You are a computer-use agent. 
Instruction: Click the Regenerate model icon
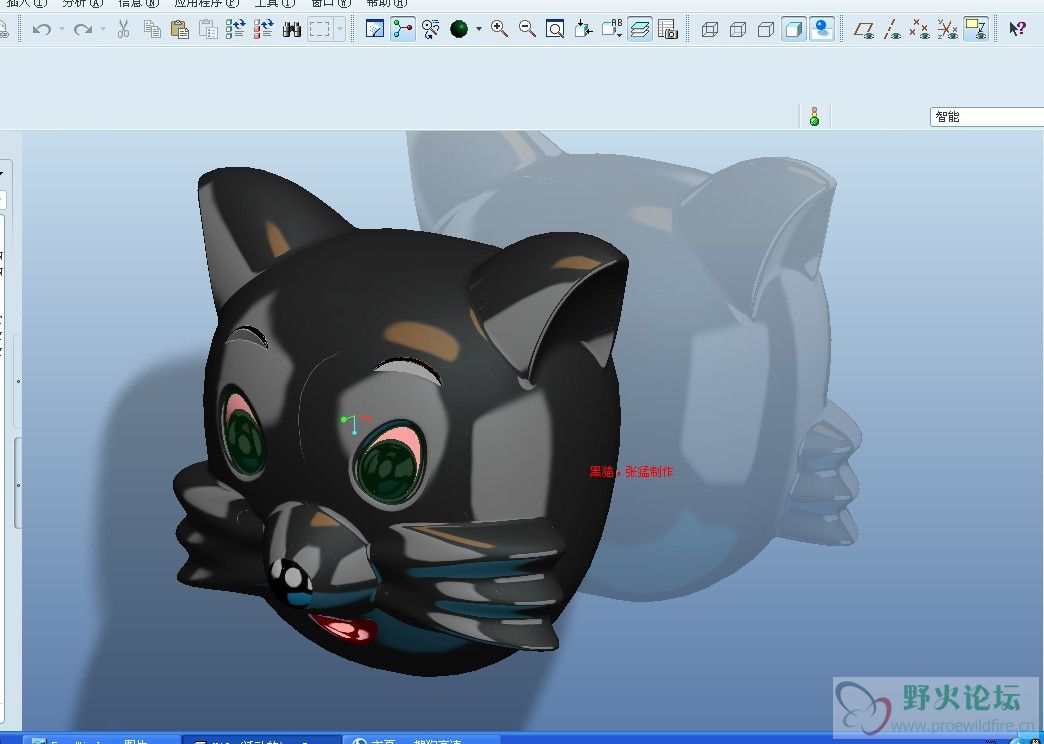[236, 29]
